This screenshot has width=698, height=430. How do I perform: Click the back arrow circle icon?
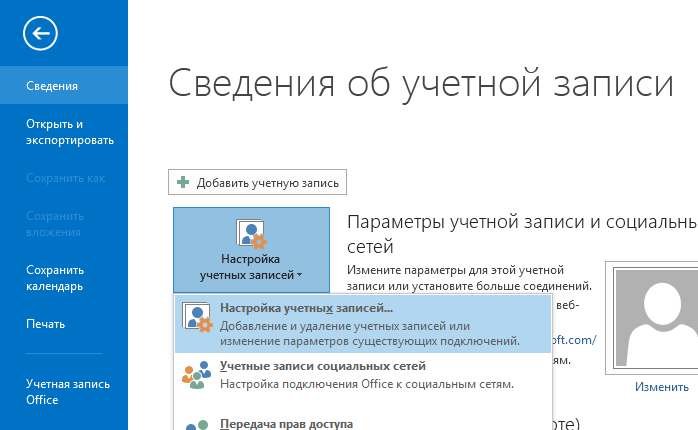point(41,33)
